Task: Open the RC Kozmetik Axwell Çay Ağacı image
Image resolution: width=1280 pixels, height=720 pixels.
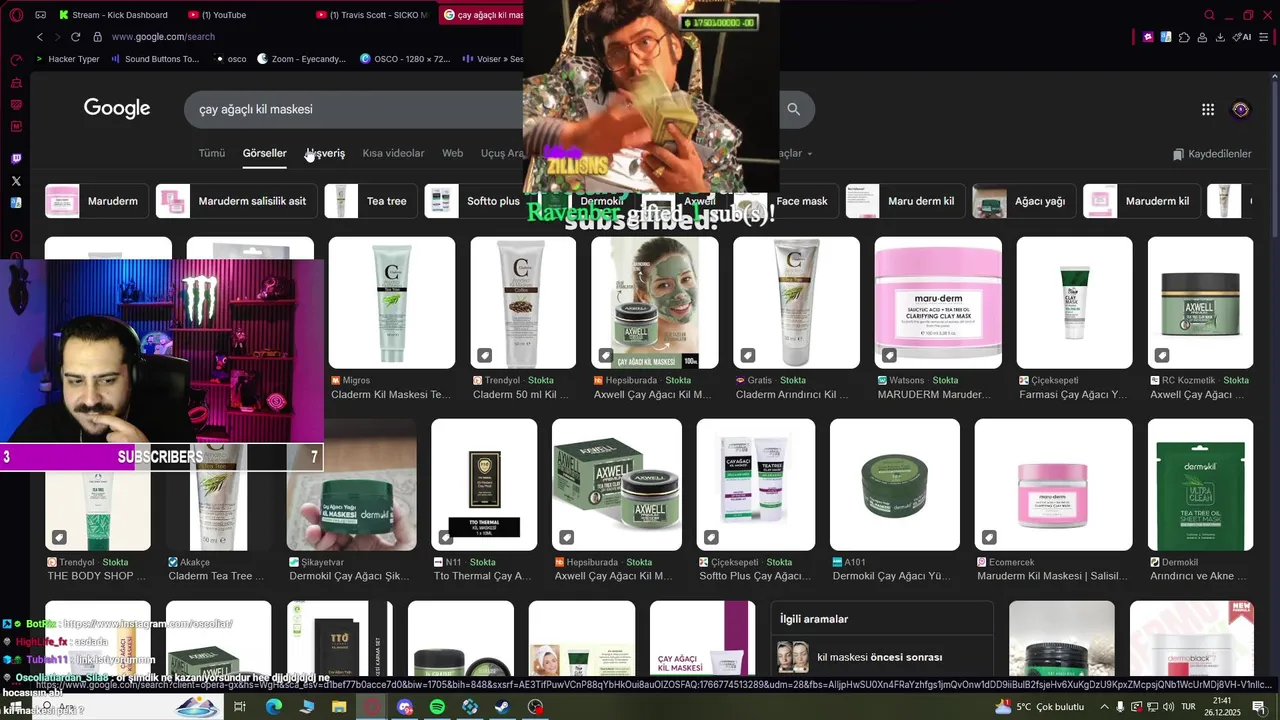Action: click(1200, 303)
